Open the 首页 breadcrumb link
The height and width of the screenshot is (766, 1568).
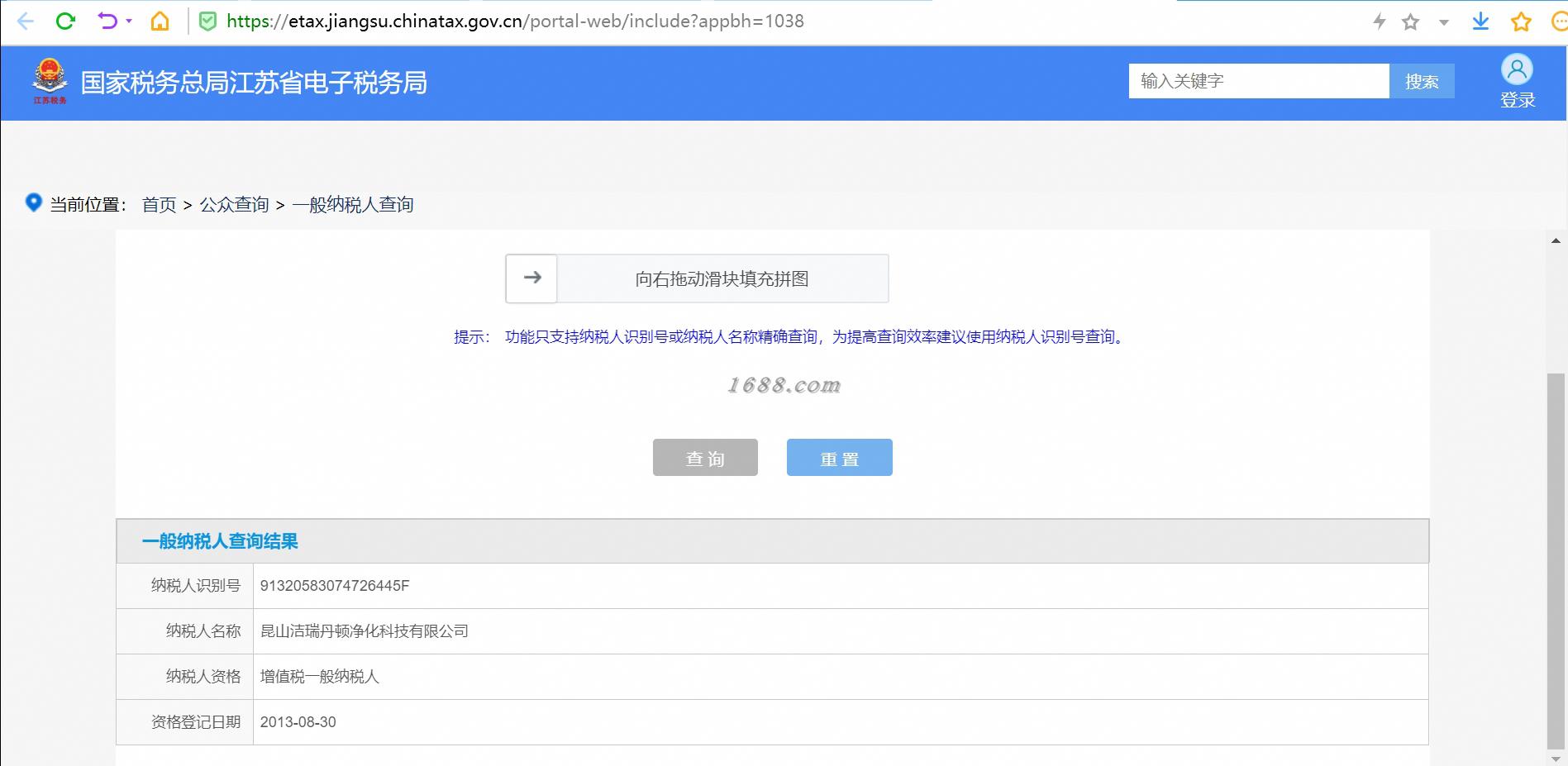[160, 204]
